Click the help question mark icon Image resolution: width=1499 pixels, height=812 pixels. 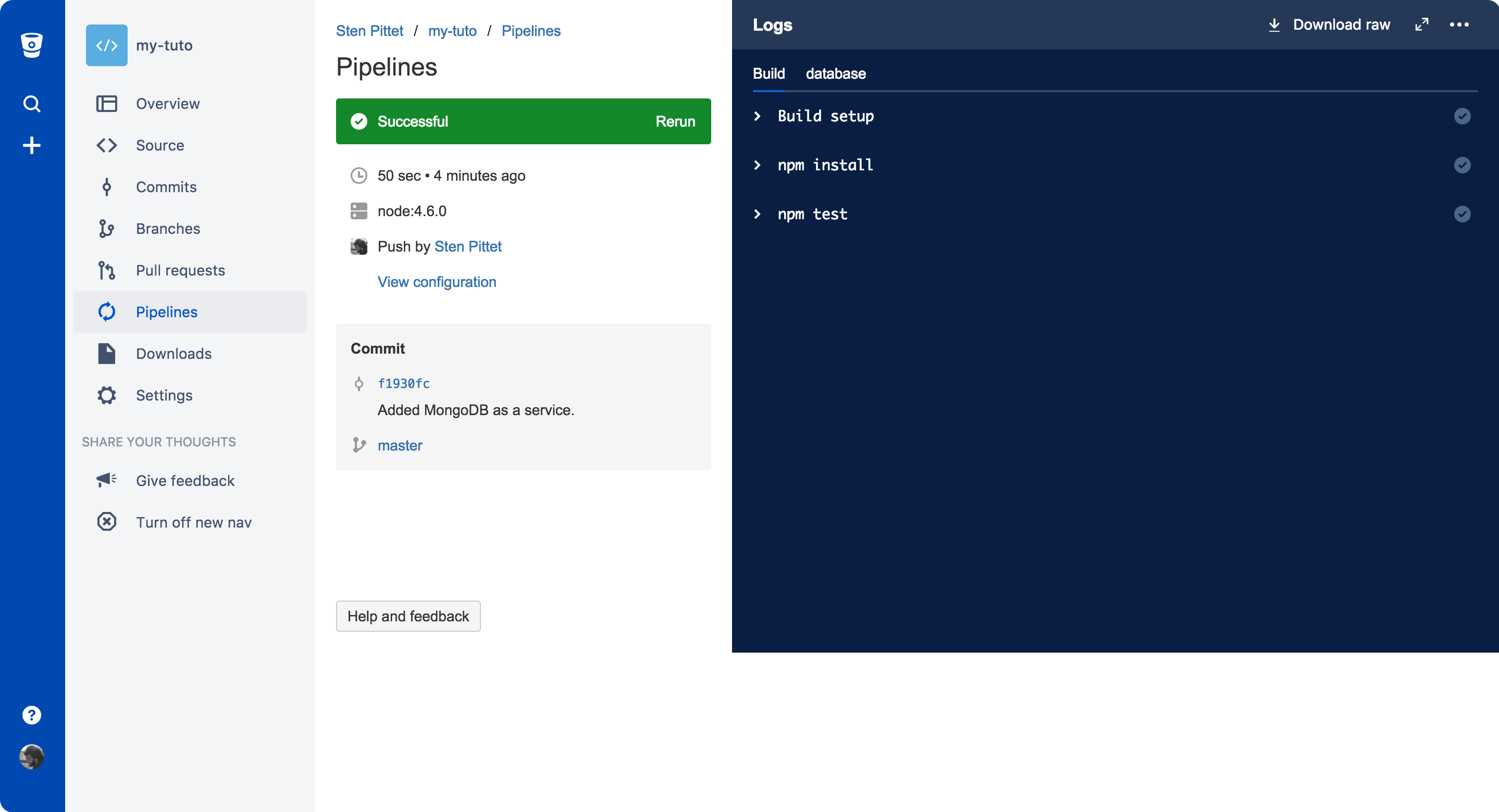coord(31,714)
